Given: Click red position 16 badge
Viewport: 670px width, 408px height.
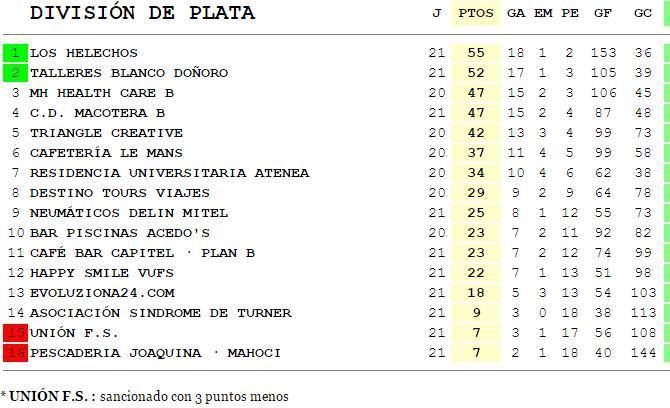Looking at the screenshot, I should (x=16, y=353).
